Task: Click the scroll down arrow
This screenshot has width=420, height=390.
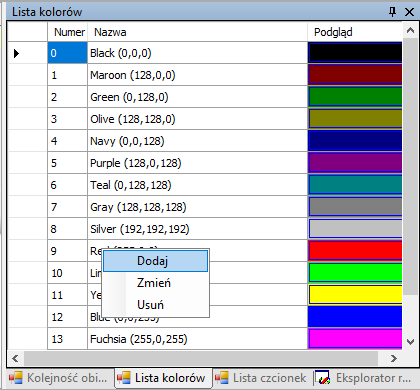Action: 410,342
